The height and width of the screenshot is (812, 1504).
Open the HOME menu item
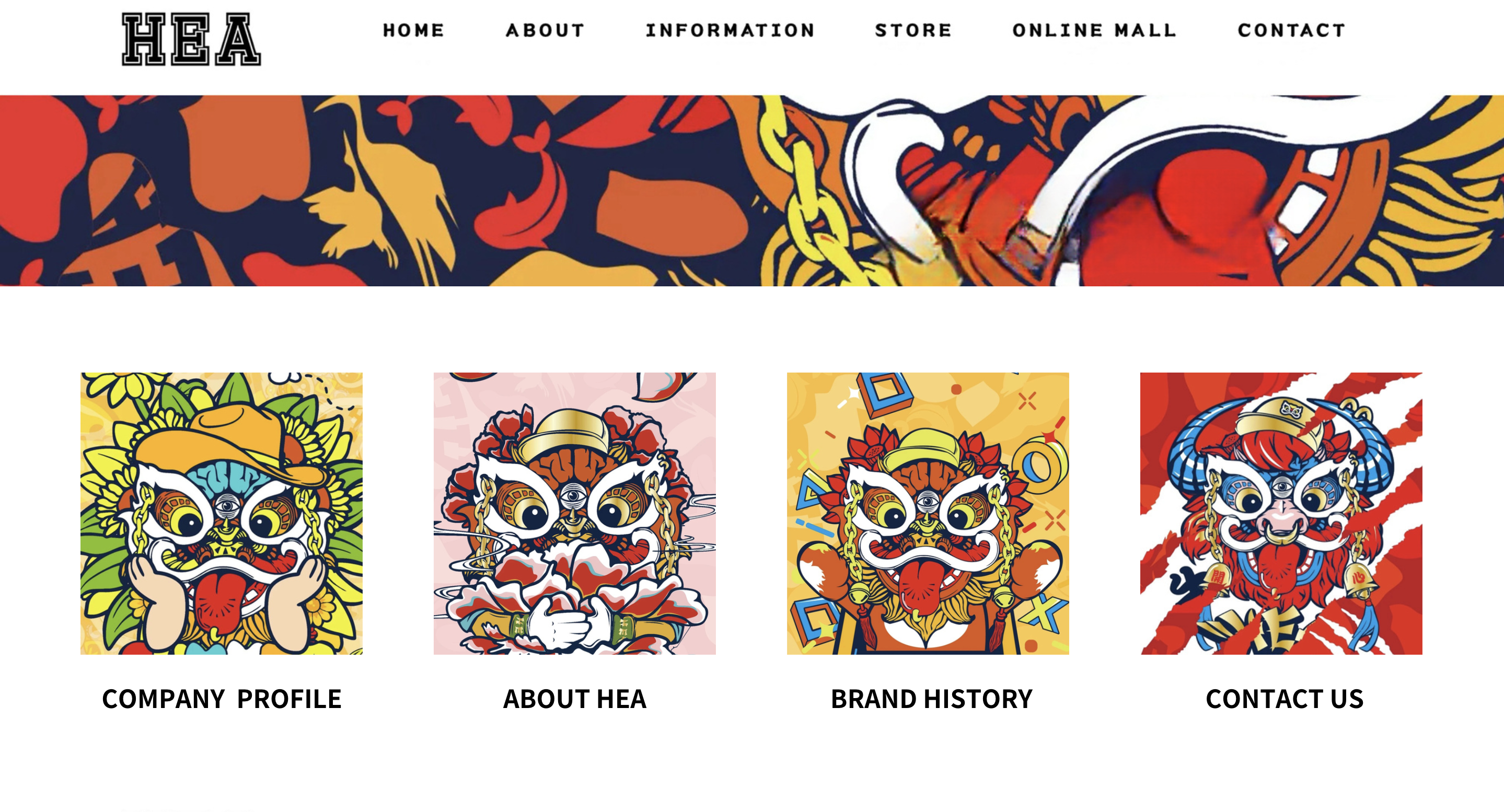coord(413,30)
